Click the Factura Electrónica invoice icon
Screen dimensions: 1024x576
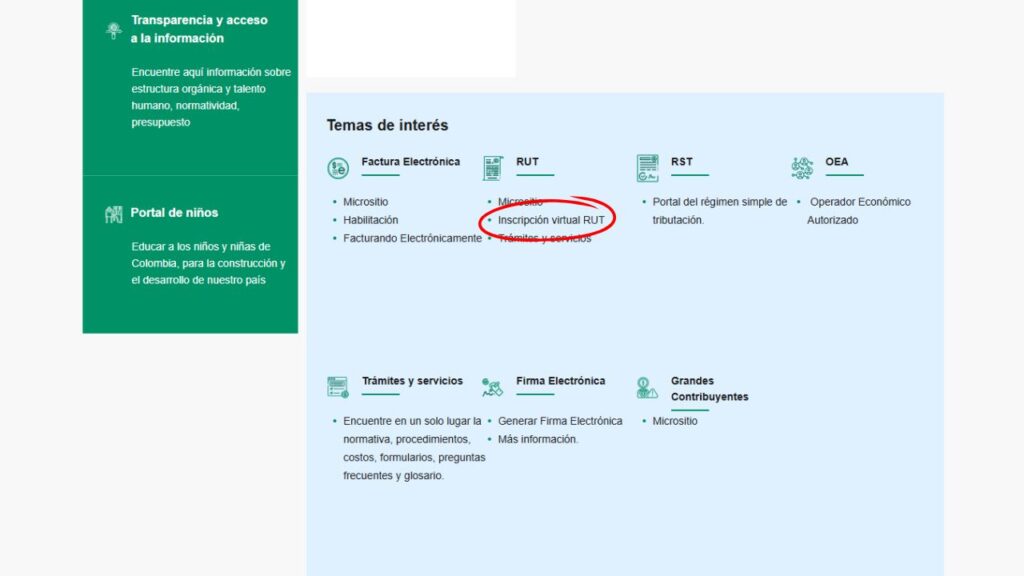[338, 168]
